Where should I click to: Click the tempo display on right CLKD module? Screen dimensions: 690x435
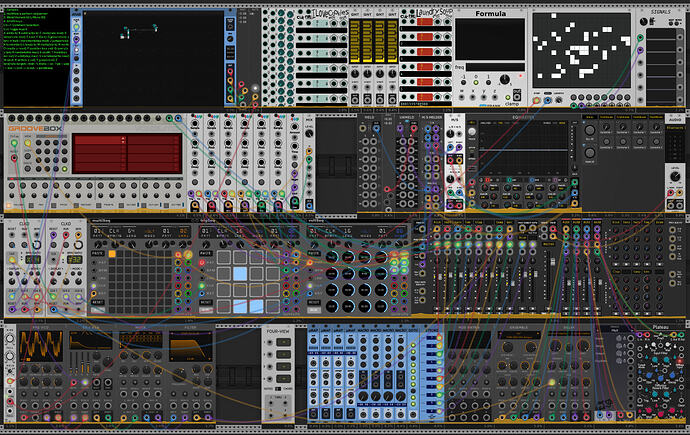click(x=74, y=260)
